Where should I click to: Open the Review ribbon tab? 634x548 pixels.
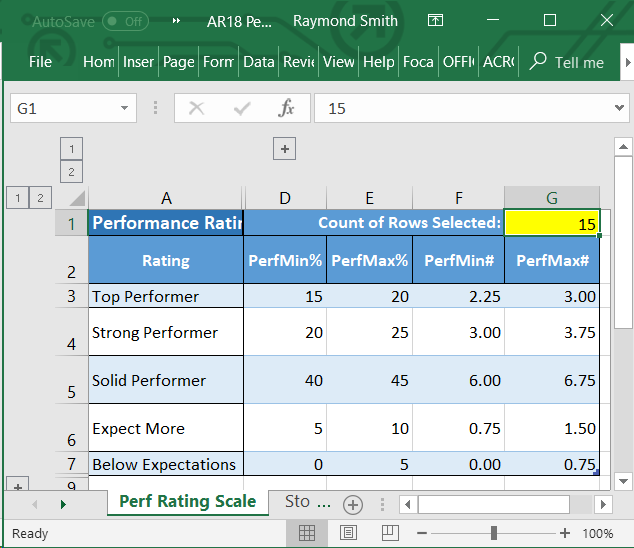click(298, 62)
